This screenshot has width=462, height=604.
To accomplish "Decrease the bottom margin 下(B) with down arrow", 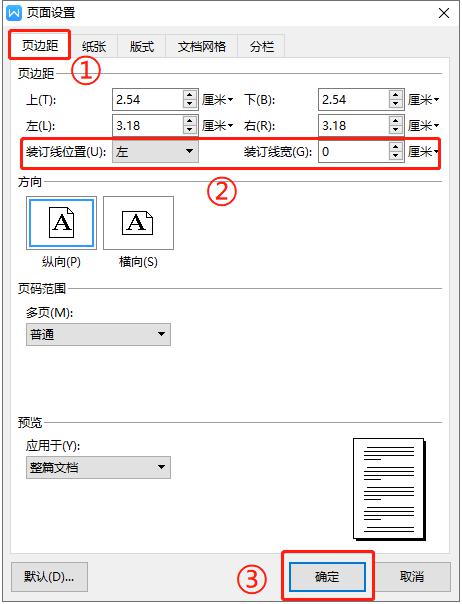I will [x=395, y=104].
